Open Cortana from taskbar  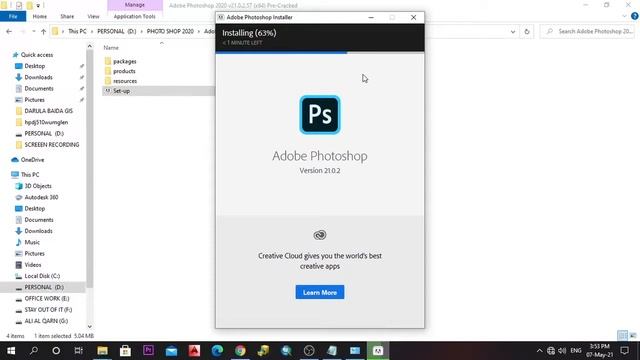coord(56,351)
